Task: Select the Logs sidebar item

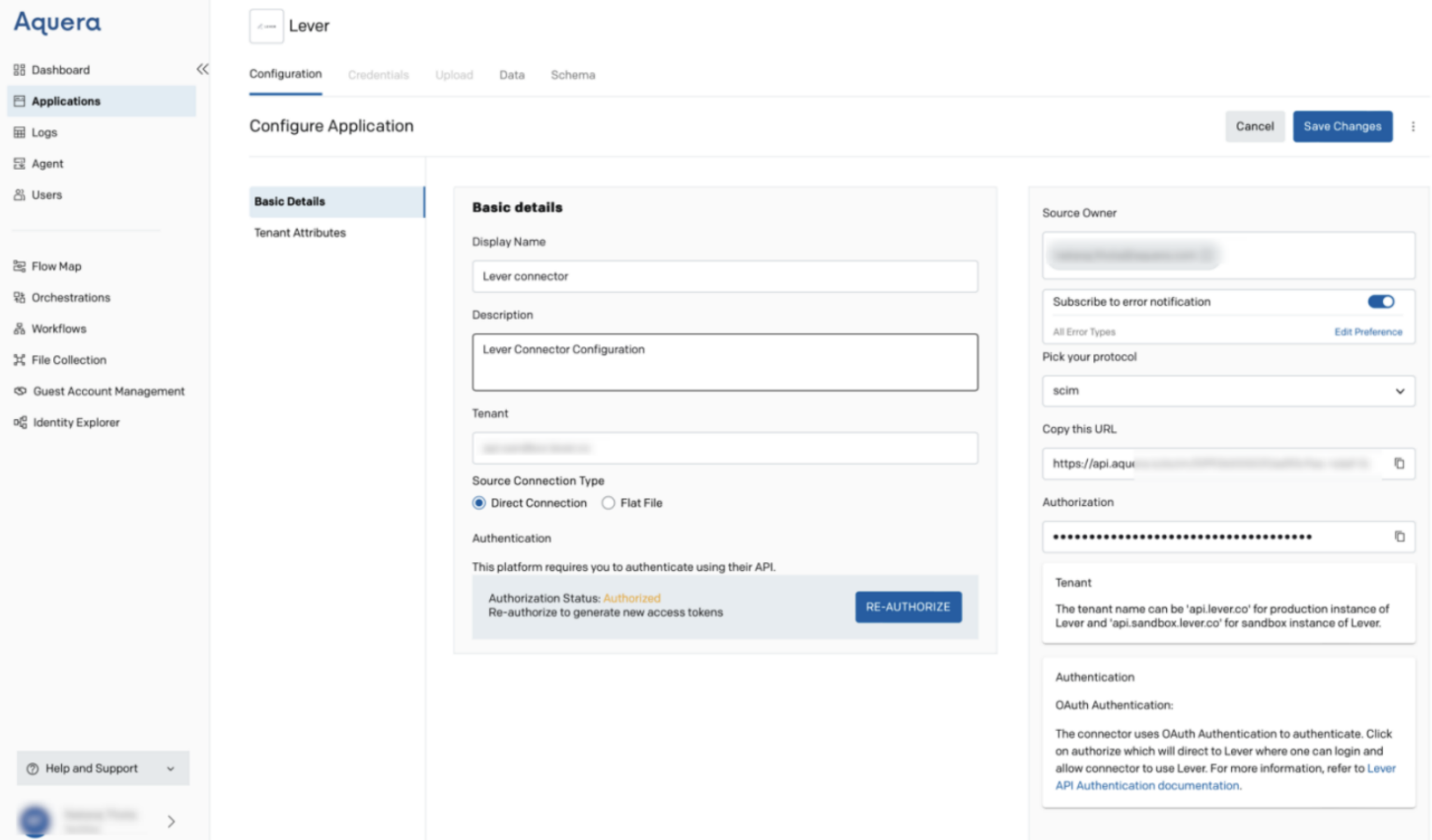Action: (44, 132)
